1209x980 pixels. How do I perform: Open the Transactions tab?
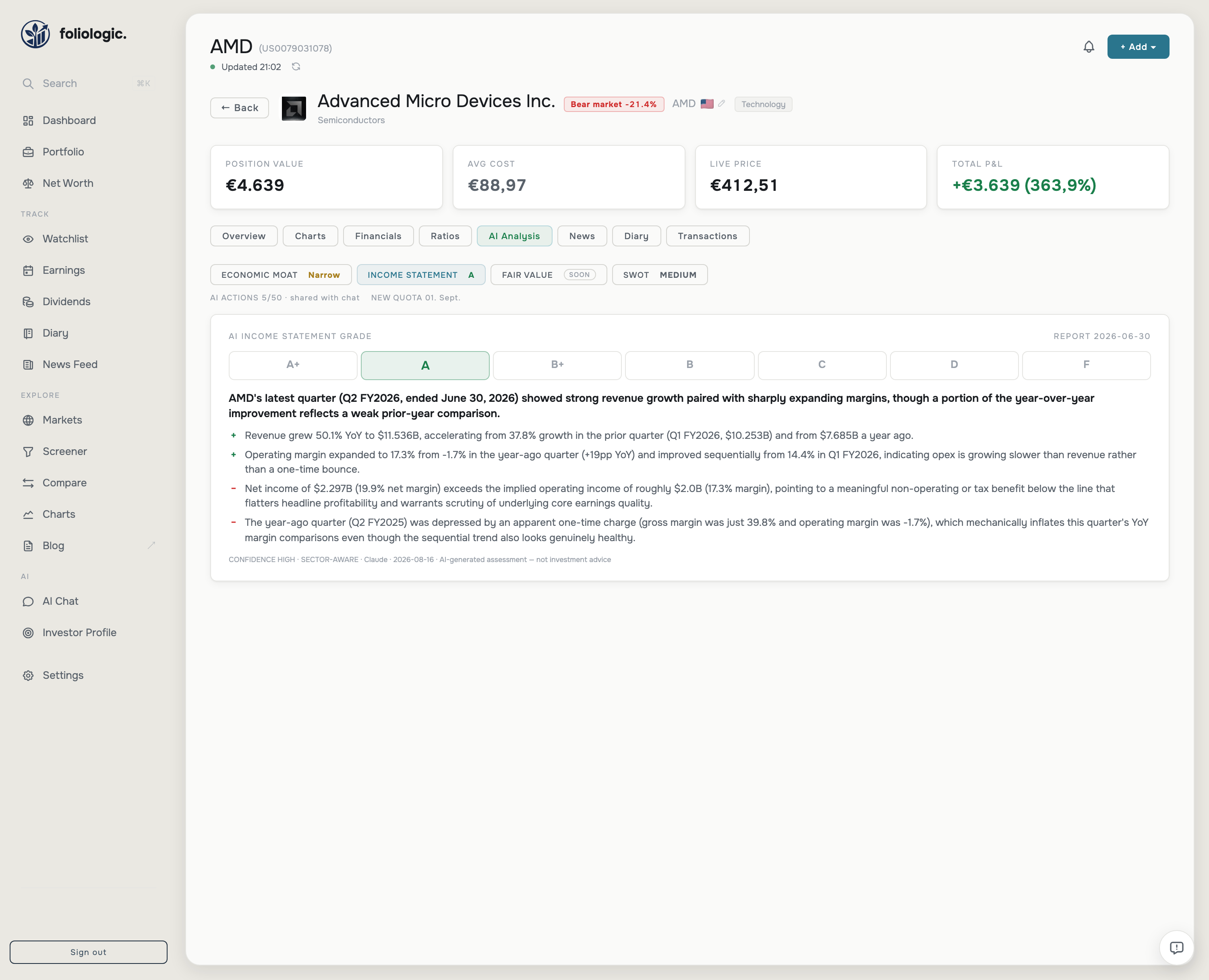click(708, 236)
